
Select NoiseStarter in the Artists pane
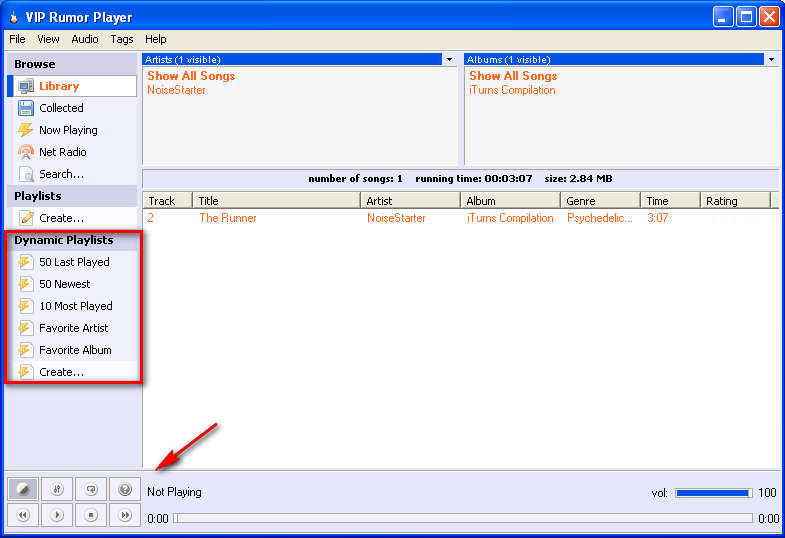click(176, 91)
